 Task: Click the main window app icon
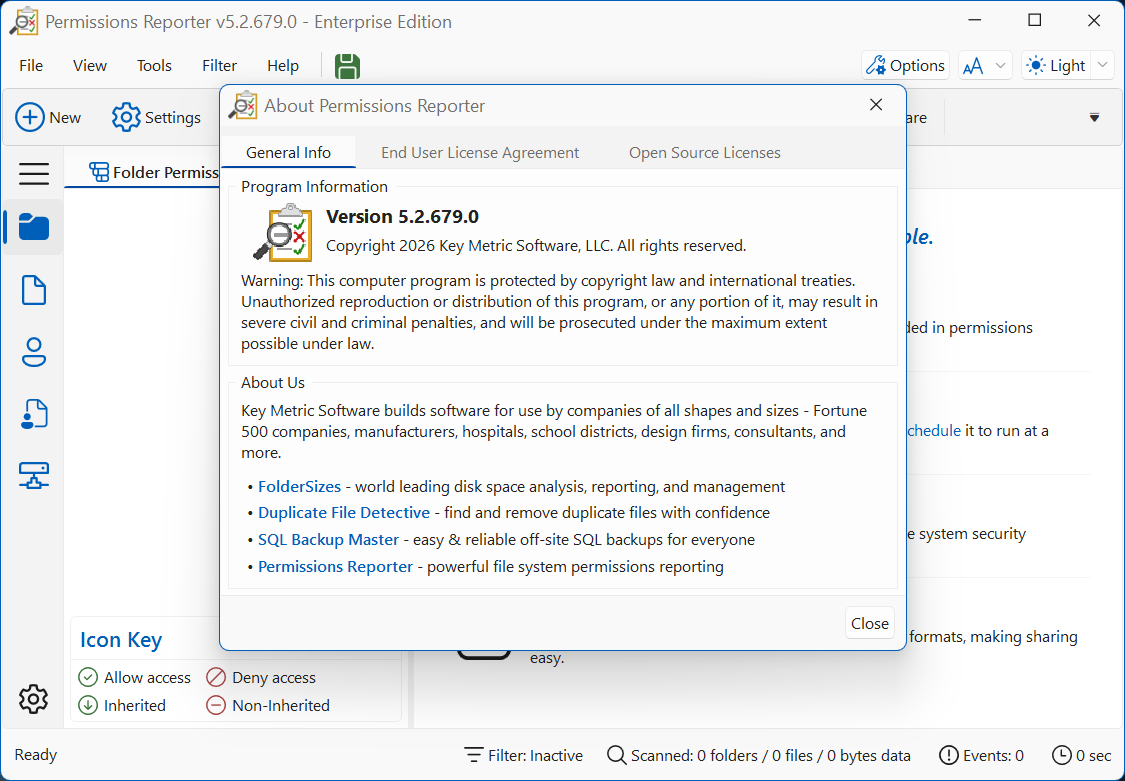(x=24, y=22)
